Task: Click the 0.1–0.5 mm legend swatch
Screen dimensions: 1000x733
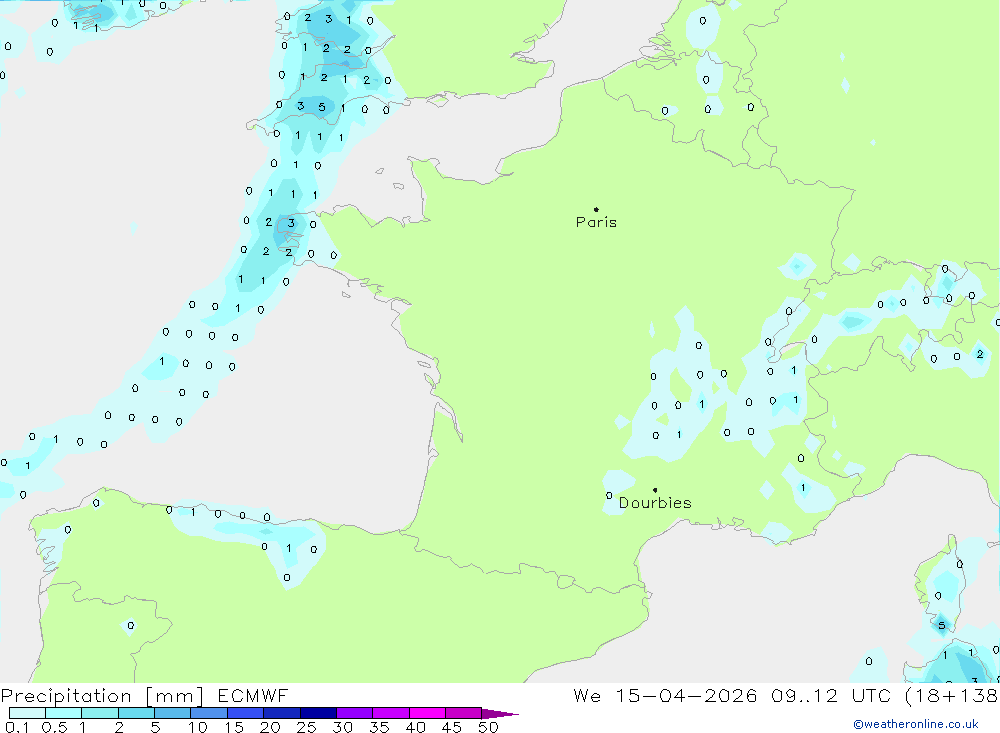Action: (x=27, y=713)
